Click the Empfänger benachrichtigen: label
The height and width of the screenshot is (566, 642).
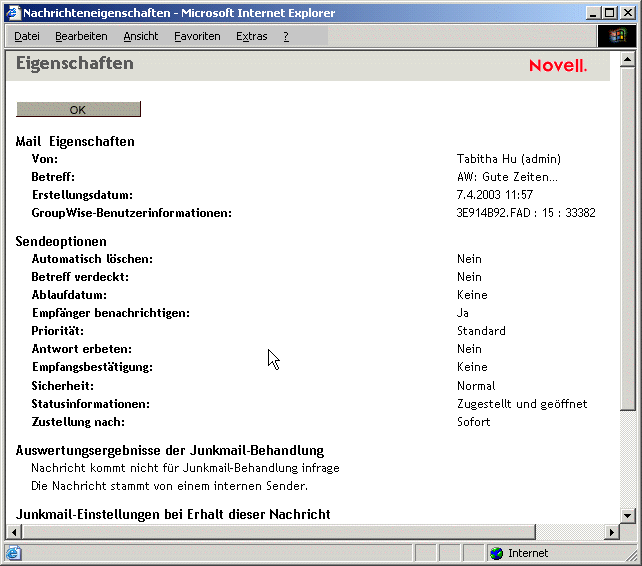111,313
